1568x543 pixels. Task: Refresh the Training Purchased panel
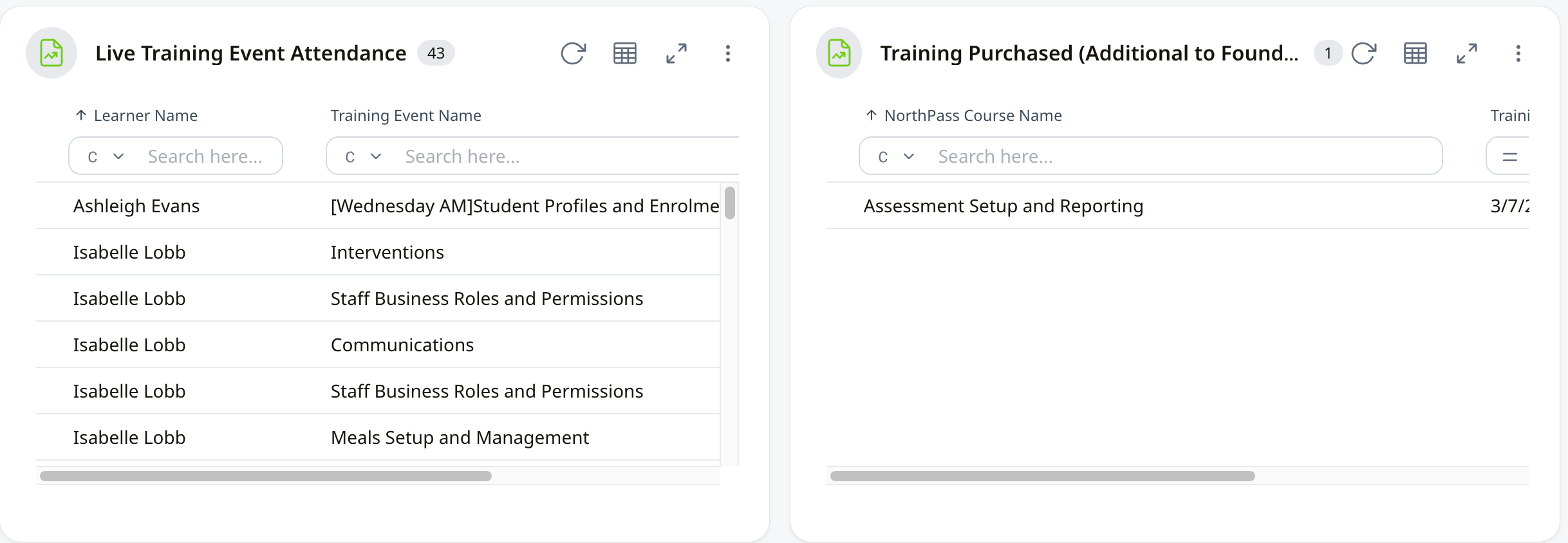click(1363, 53)
